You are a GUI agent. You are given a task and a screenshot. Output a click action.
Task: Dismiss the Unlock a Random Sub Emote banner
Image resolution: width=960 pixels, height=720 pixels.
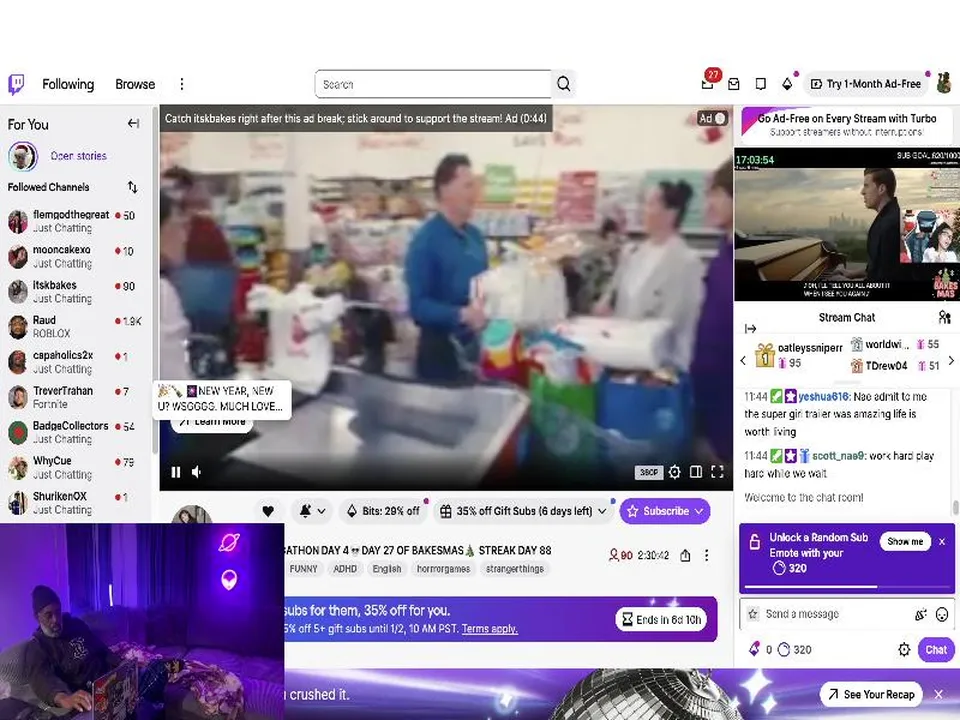click(942, 542)
